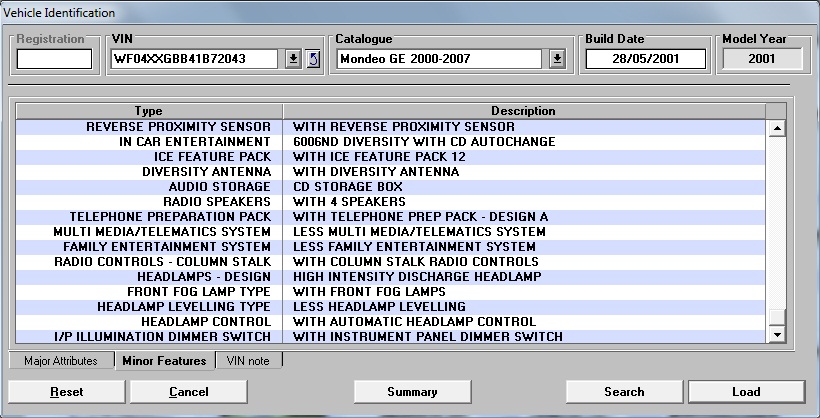Click the Description column header
The height and width of the screenshot is (418, 820).
[x=523, y=111]
